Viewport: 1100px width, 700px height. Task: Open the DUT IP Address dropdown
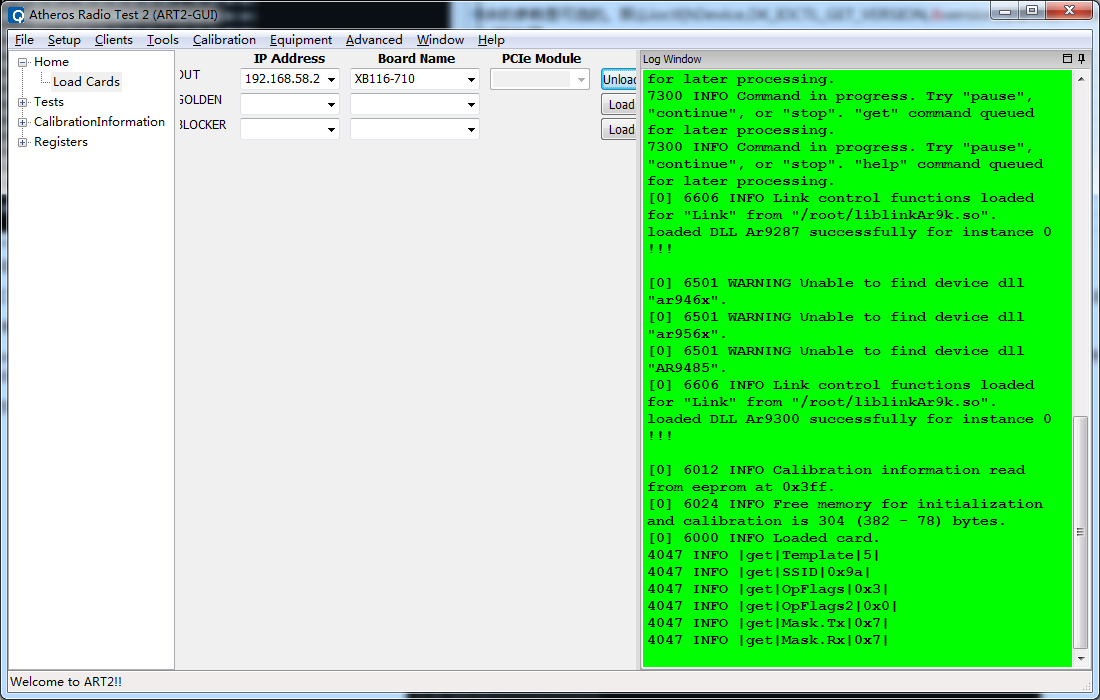(x=331, y=79)
